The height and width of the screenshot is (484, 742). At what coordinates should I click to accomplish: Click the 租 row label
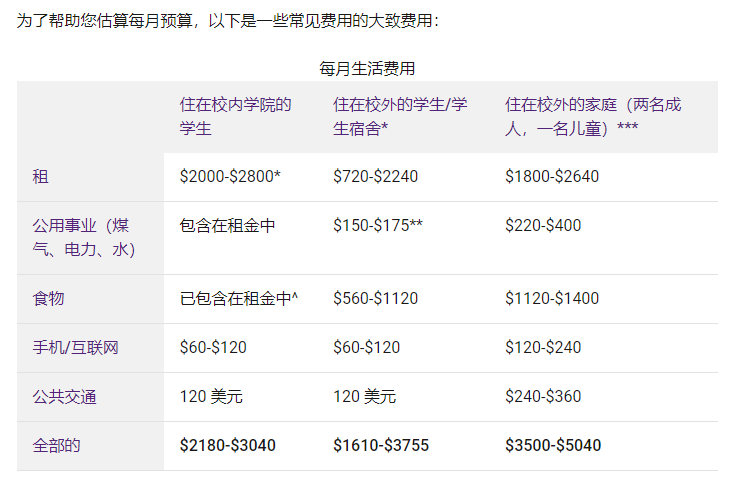coord(40,176)
